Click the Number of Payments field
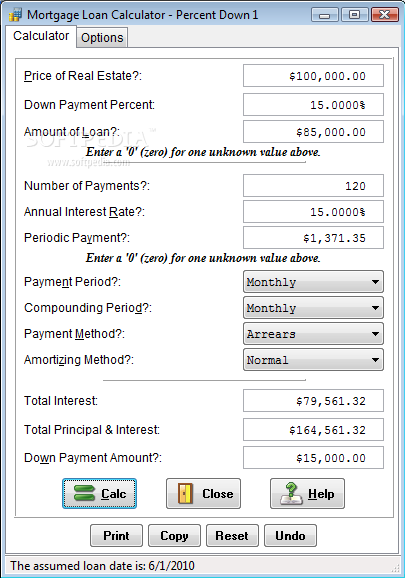The width and height of the screenshot is (405, 578). coord(313,185)
